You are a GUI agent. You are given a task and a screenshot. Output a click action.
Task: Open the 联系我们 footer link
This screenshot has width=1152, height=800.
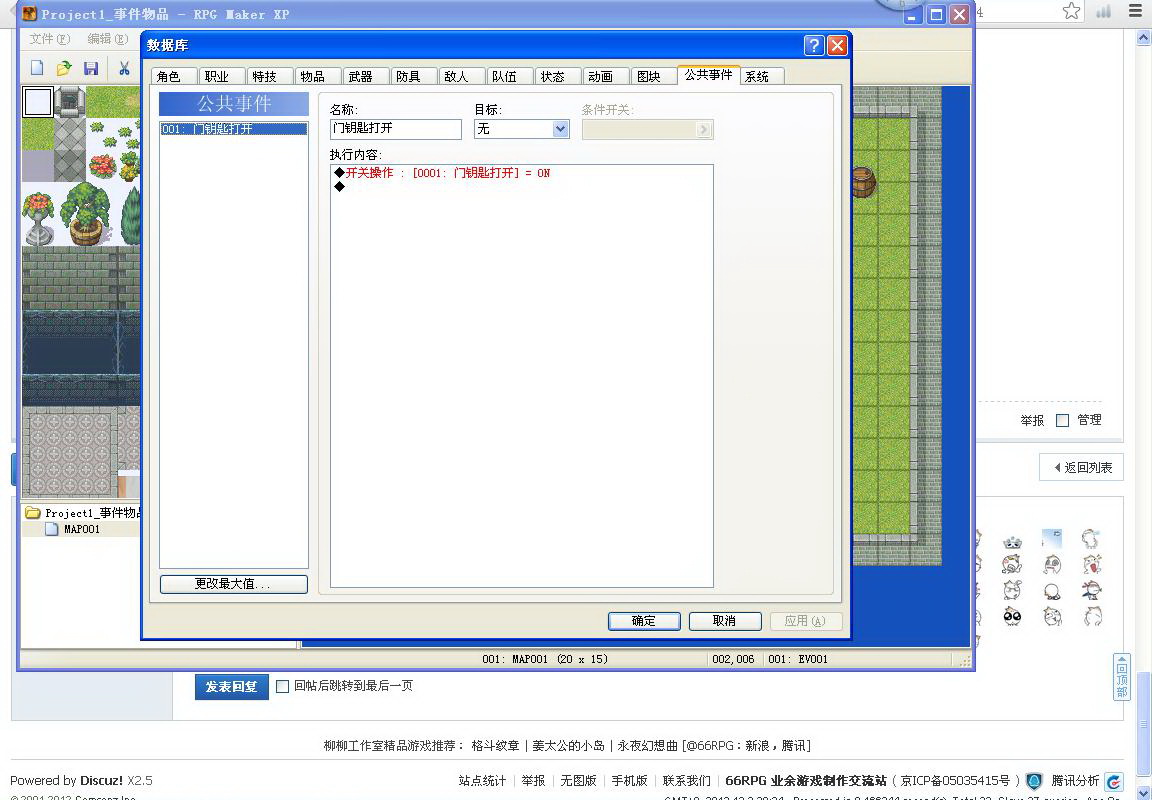[x=686, y=781]
